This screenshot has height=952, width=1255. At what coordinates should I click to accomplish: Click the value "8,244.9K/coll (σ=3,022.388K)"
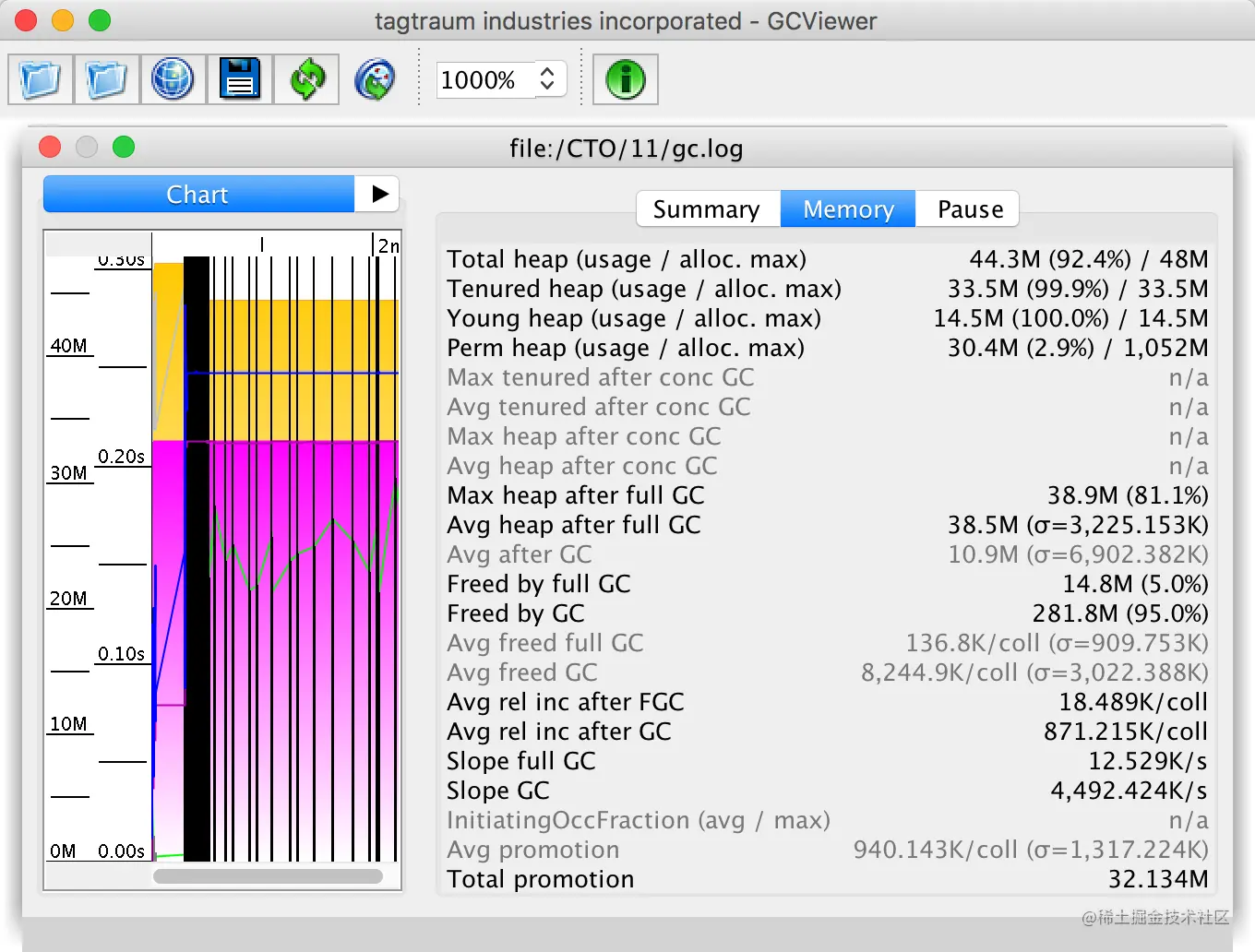pos(1034,672)
